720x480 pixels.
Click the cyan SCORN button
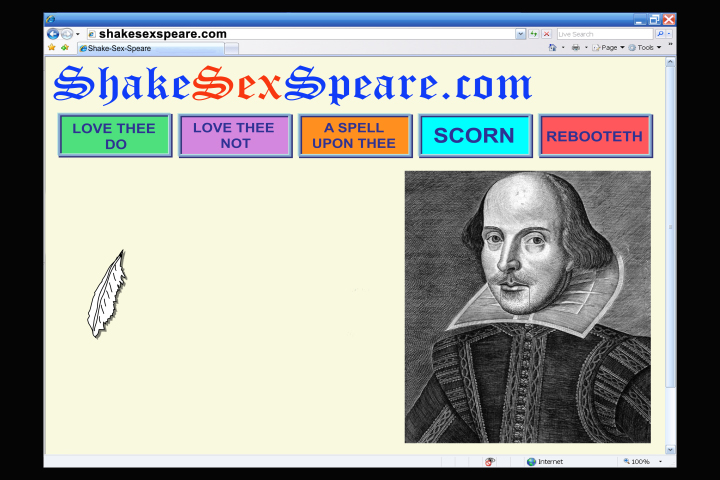pyautogui.click(x=475, y=136)
